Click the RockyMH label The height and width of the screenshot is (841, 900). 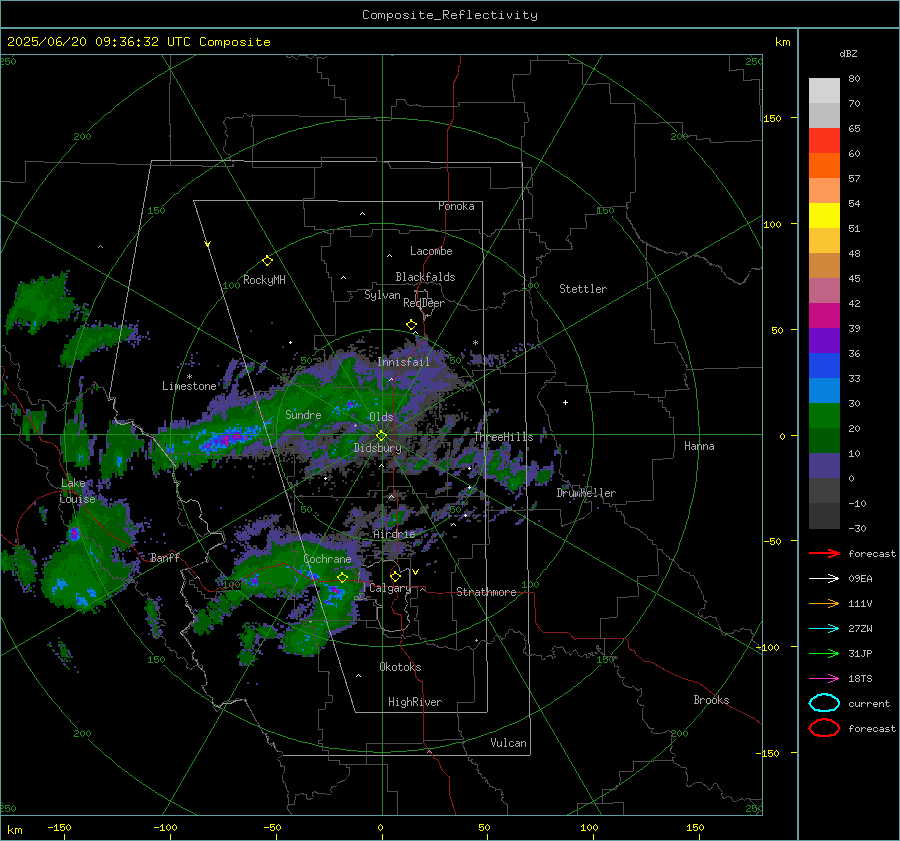pos(264,280)
